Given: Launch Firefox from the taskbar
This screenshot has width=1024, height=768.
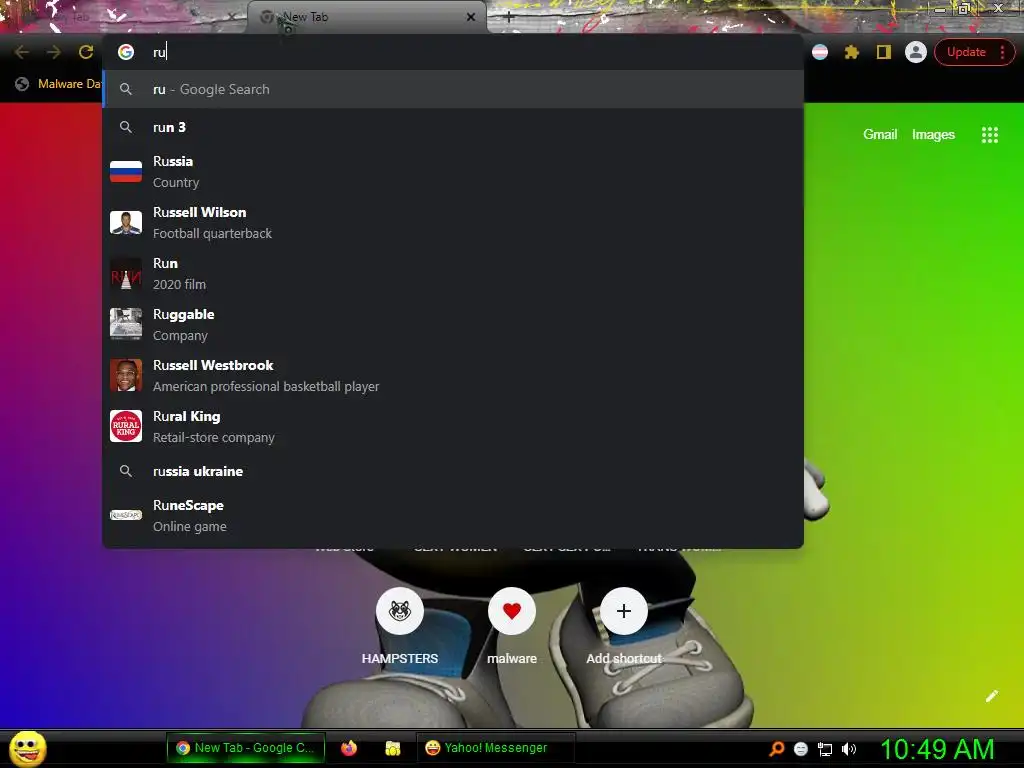Looking at the screenshot, I should pyautogui.click(x=349, y=748).
